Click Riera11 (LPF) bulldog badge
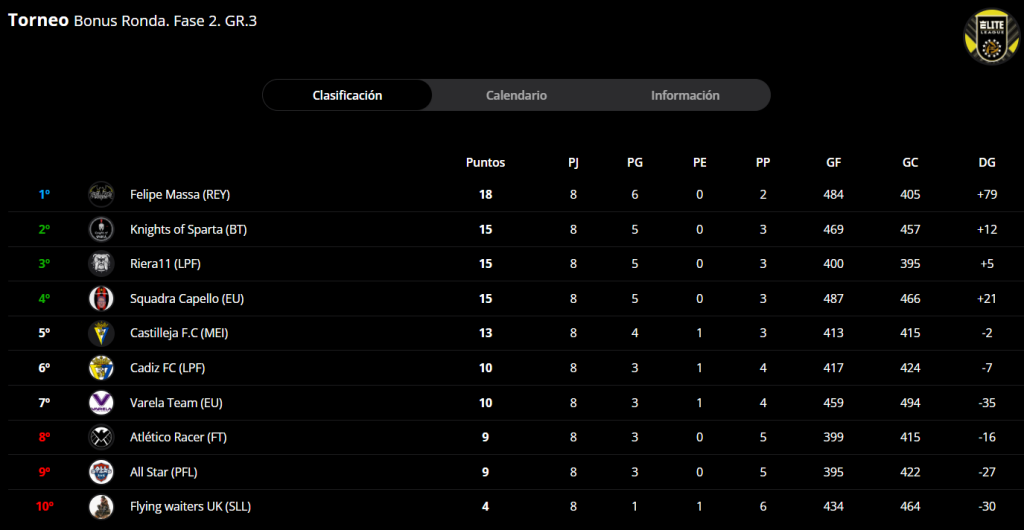This screenshot has height=530, width=1024. pyautogui.click(x=101, y=264)
